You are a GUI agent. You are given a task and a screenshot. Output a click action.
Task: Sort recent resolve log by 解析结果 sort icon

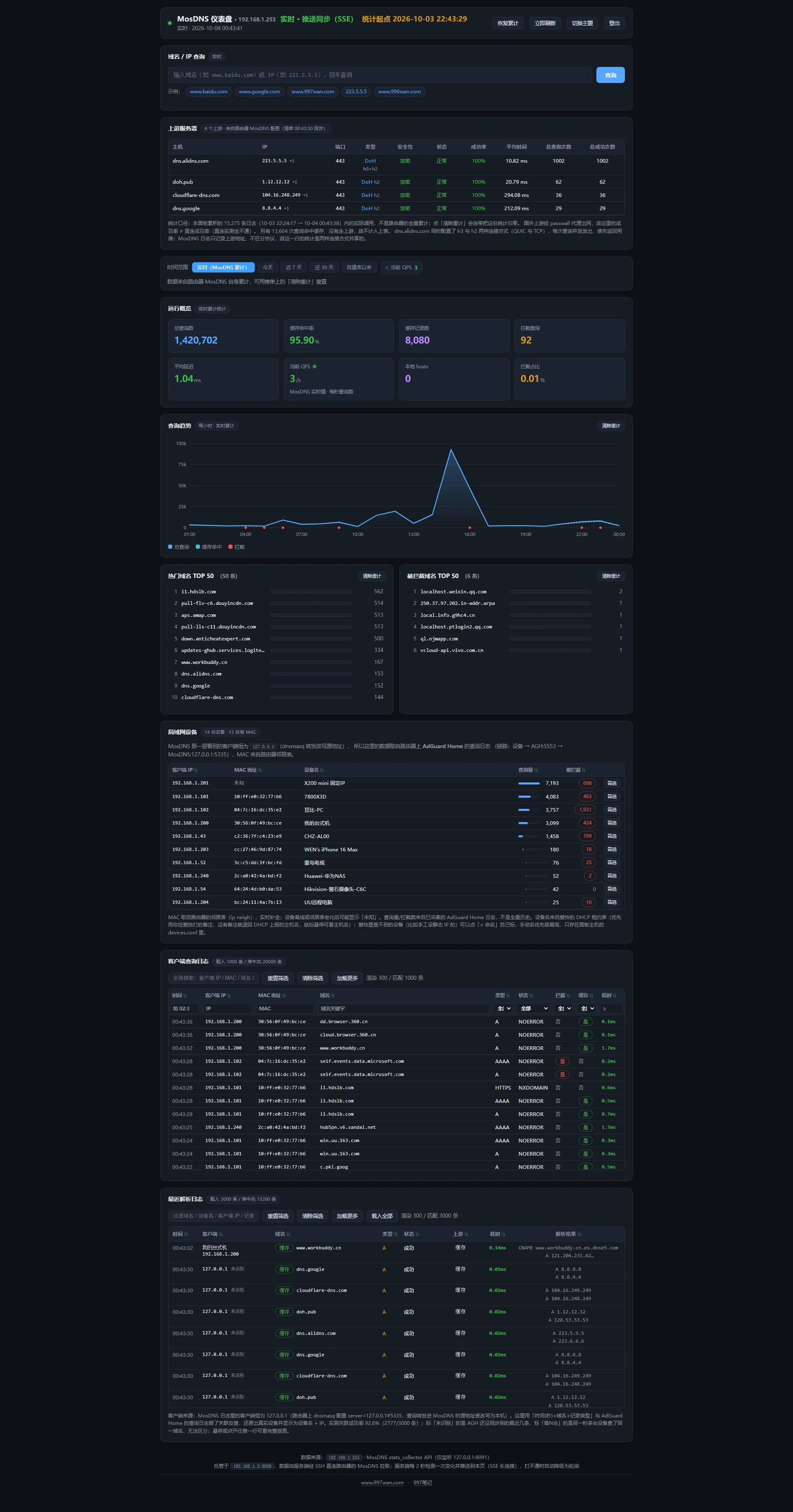click(579, 1235)
